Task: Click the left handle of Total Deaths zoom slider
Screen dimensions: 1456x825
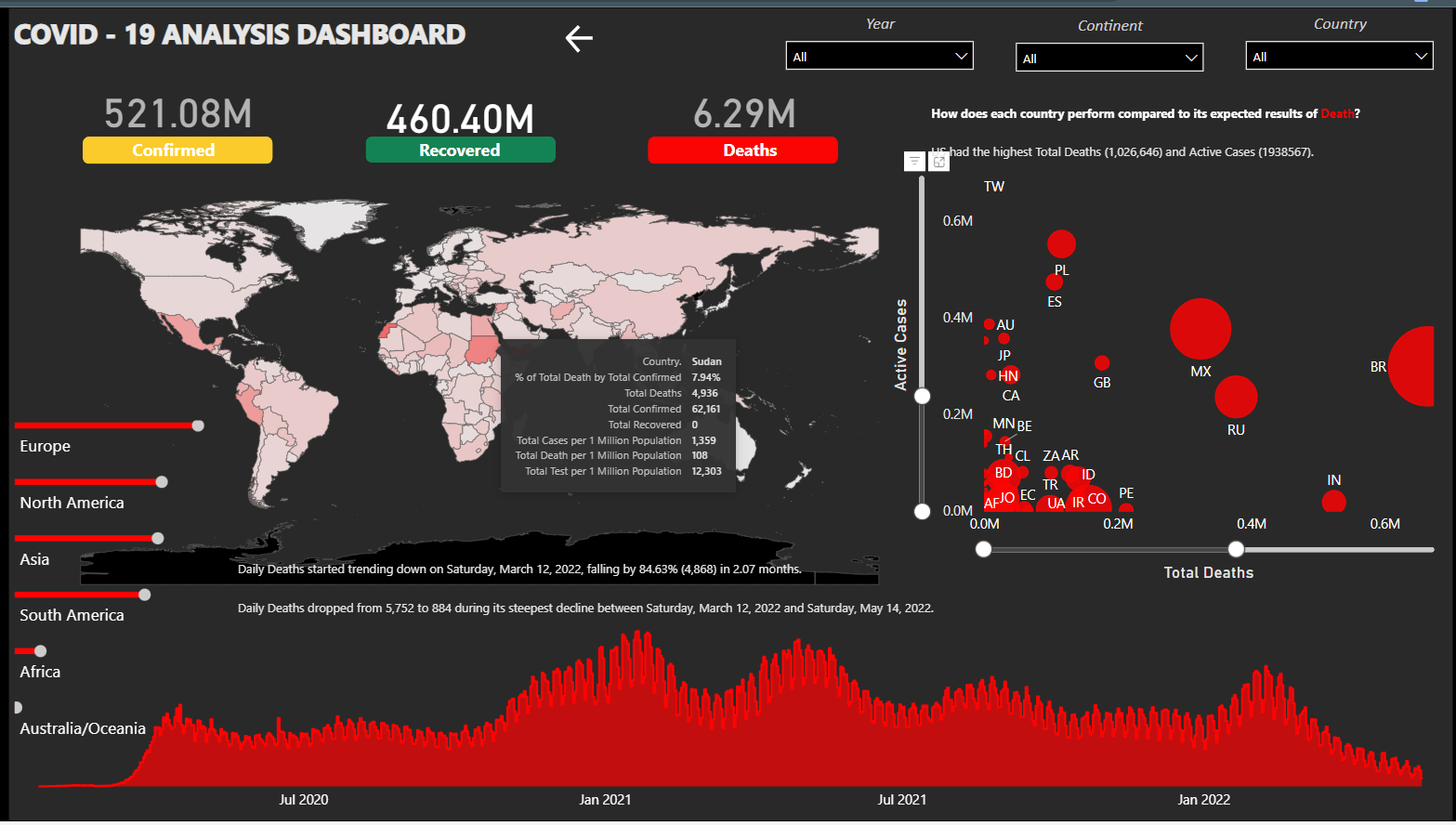Action: click(983, 549)
